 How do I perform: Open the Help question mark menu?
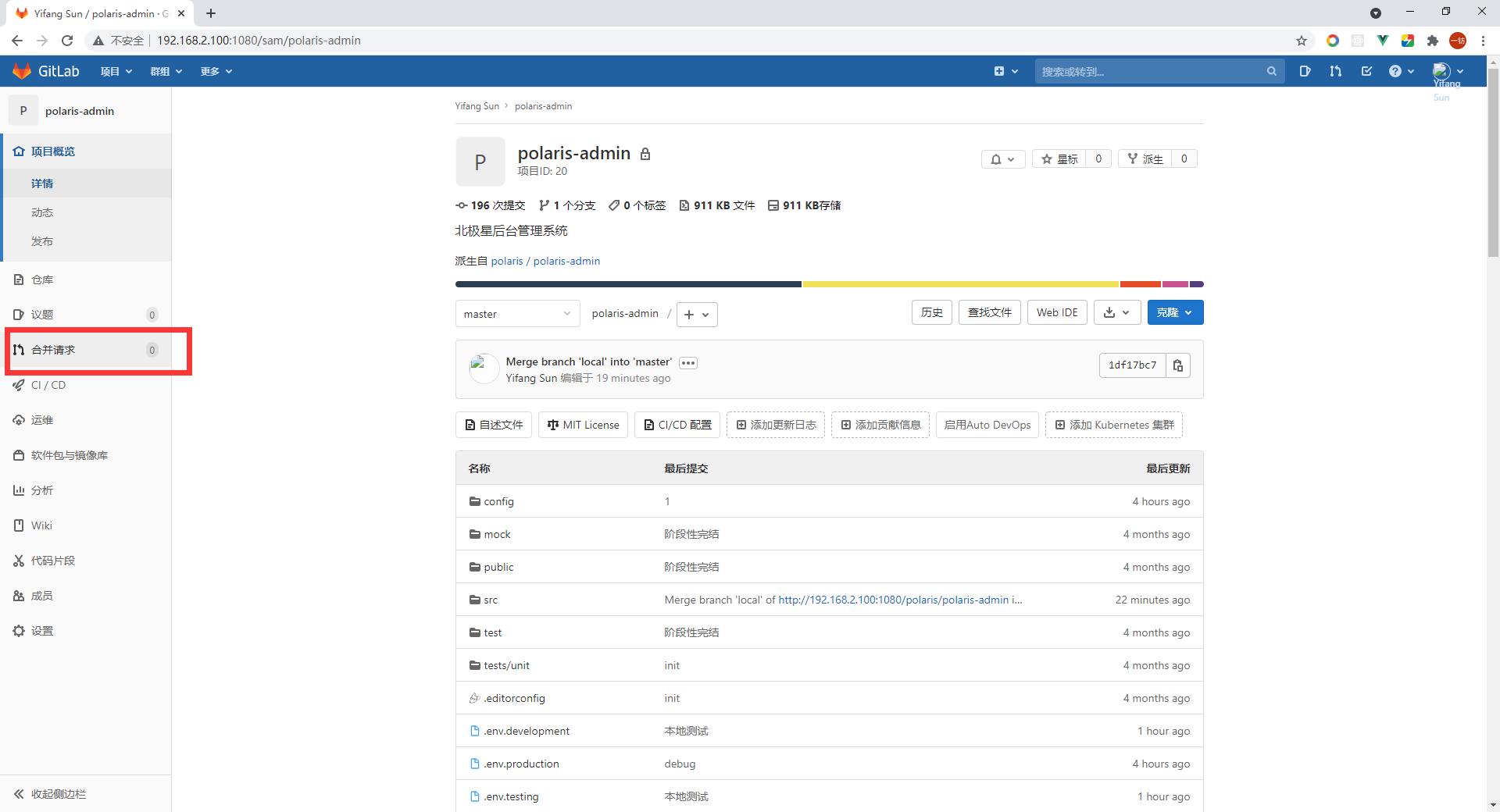pos(1402,71)
